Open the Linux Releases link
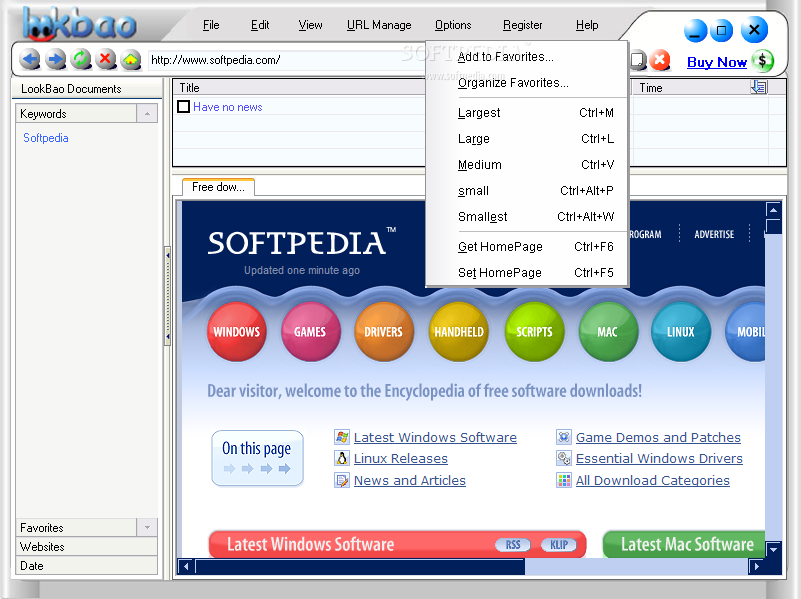Screen dimensions: 801x599 tap(400, 458)
